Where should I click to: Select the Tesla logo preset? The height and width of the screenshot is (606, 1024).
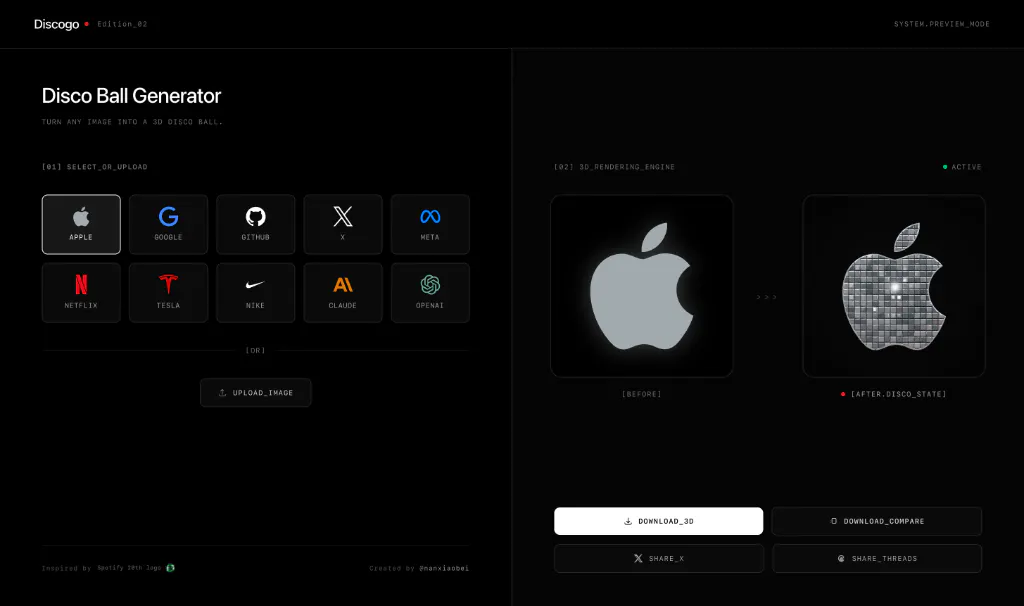click(x=168, y=293)
